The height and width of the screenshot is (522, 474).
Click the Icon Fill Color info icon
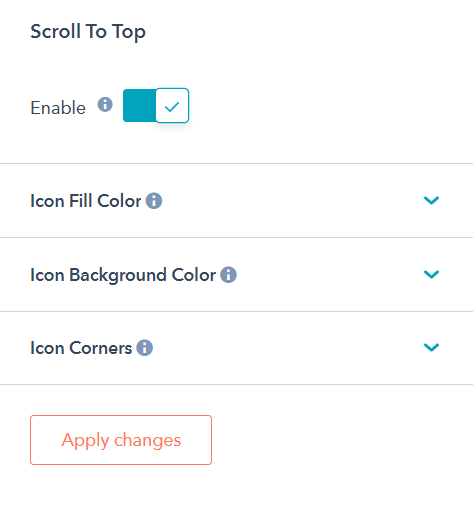[x=154, y=201]
